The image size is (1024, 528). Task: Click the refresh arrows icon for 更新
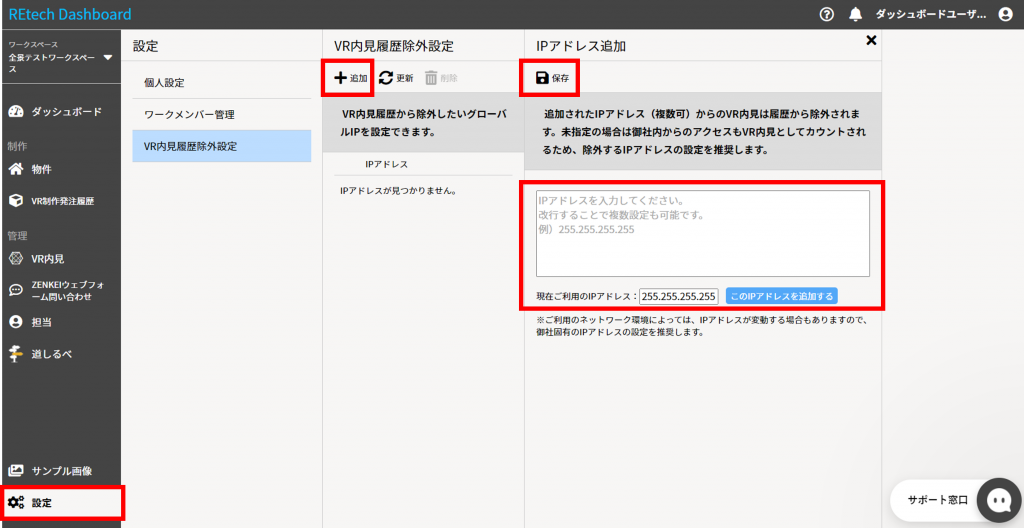tap(386, 78)
